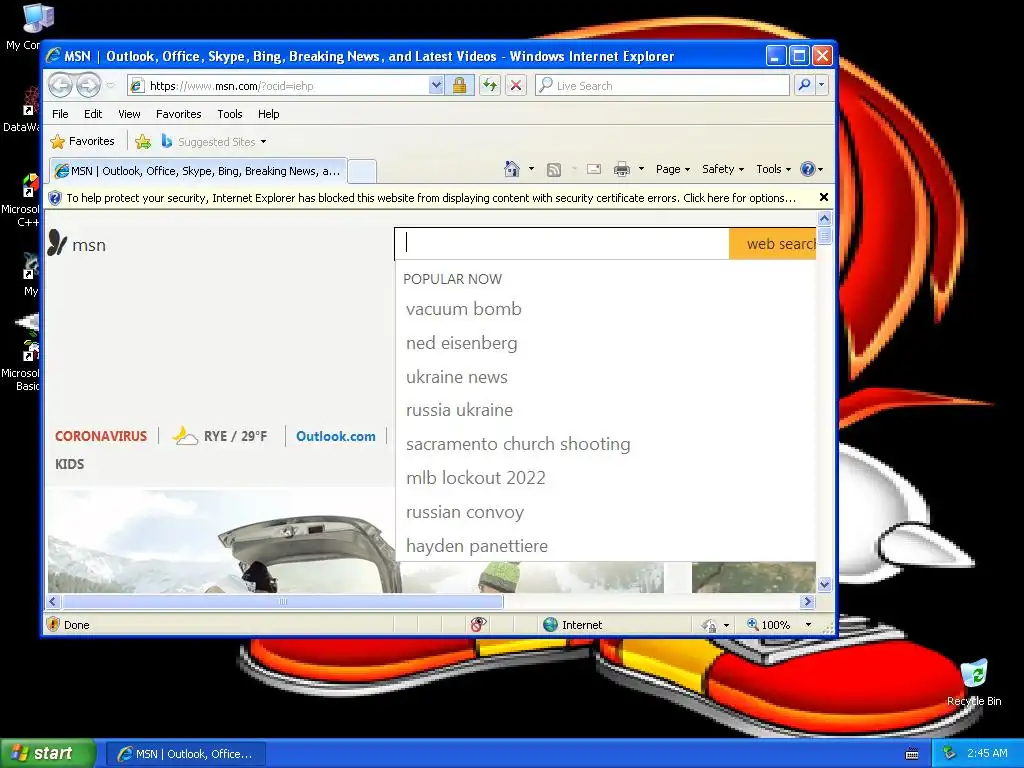The width and height of the screenshot is (1024, 768).
Task: Select 'russian convoy' suggestion
Action: [464, 512]
